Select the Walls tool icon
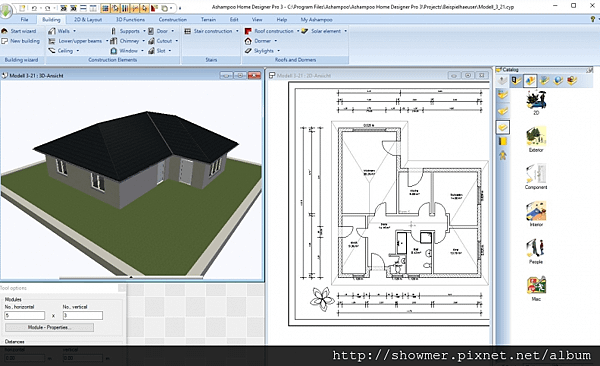 pyautogui.click(x=52, y=31)
